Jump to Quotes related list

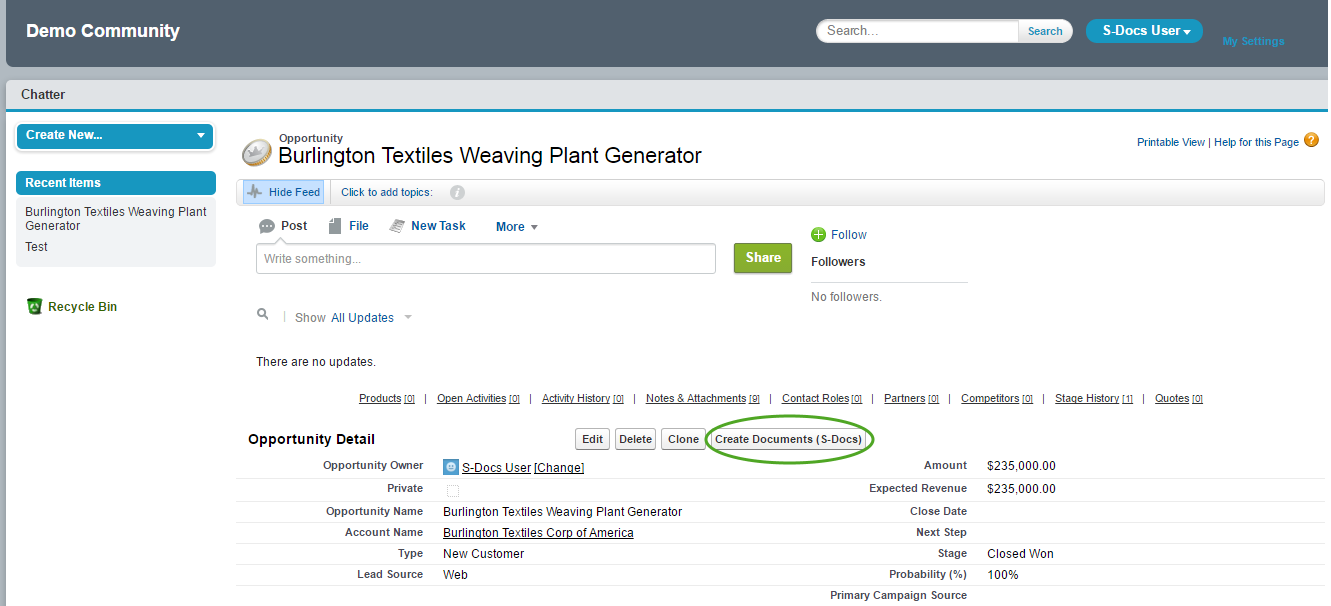click(1179, 399)
